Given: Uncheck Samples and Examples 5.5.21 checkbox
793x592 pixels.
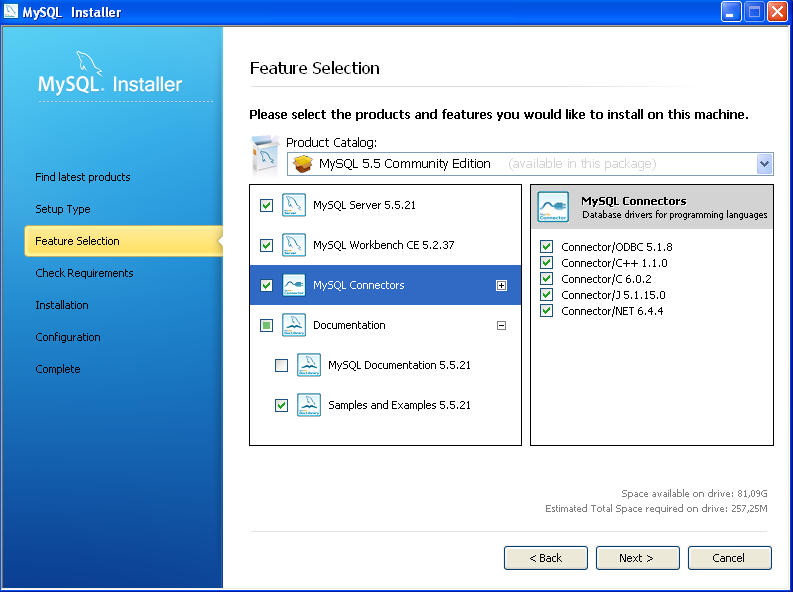Looking at the screenshot, I should (282, 405).
